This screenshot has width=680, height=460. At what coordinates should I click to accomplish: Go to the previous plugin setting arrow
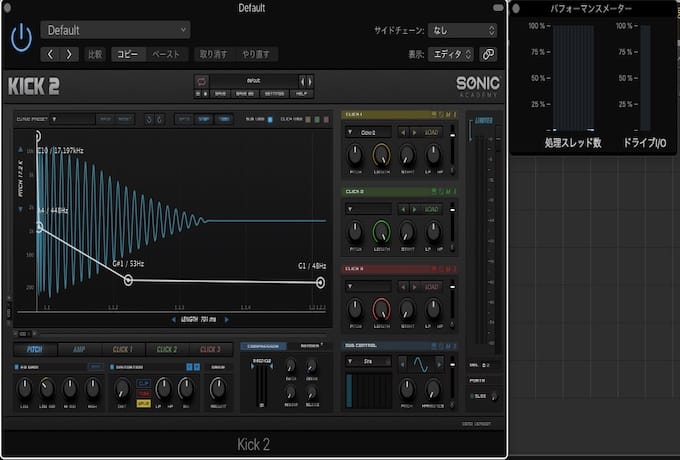[50, 54]
